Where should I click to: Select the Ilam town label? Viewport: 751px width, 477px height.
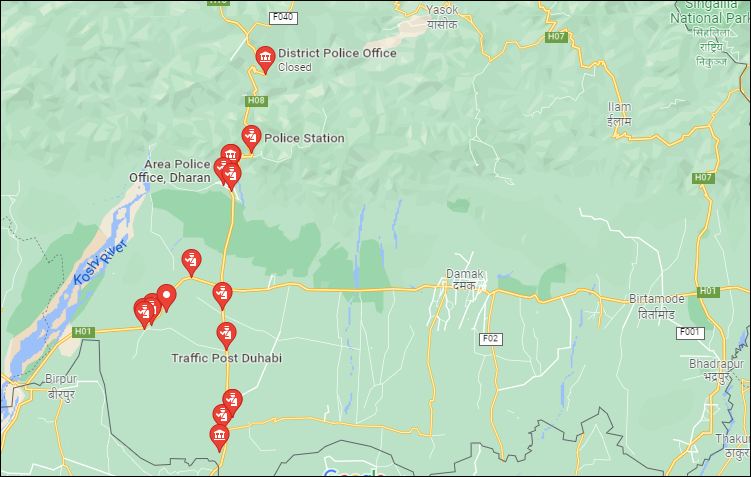[x=620, y=114]
